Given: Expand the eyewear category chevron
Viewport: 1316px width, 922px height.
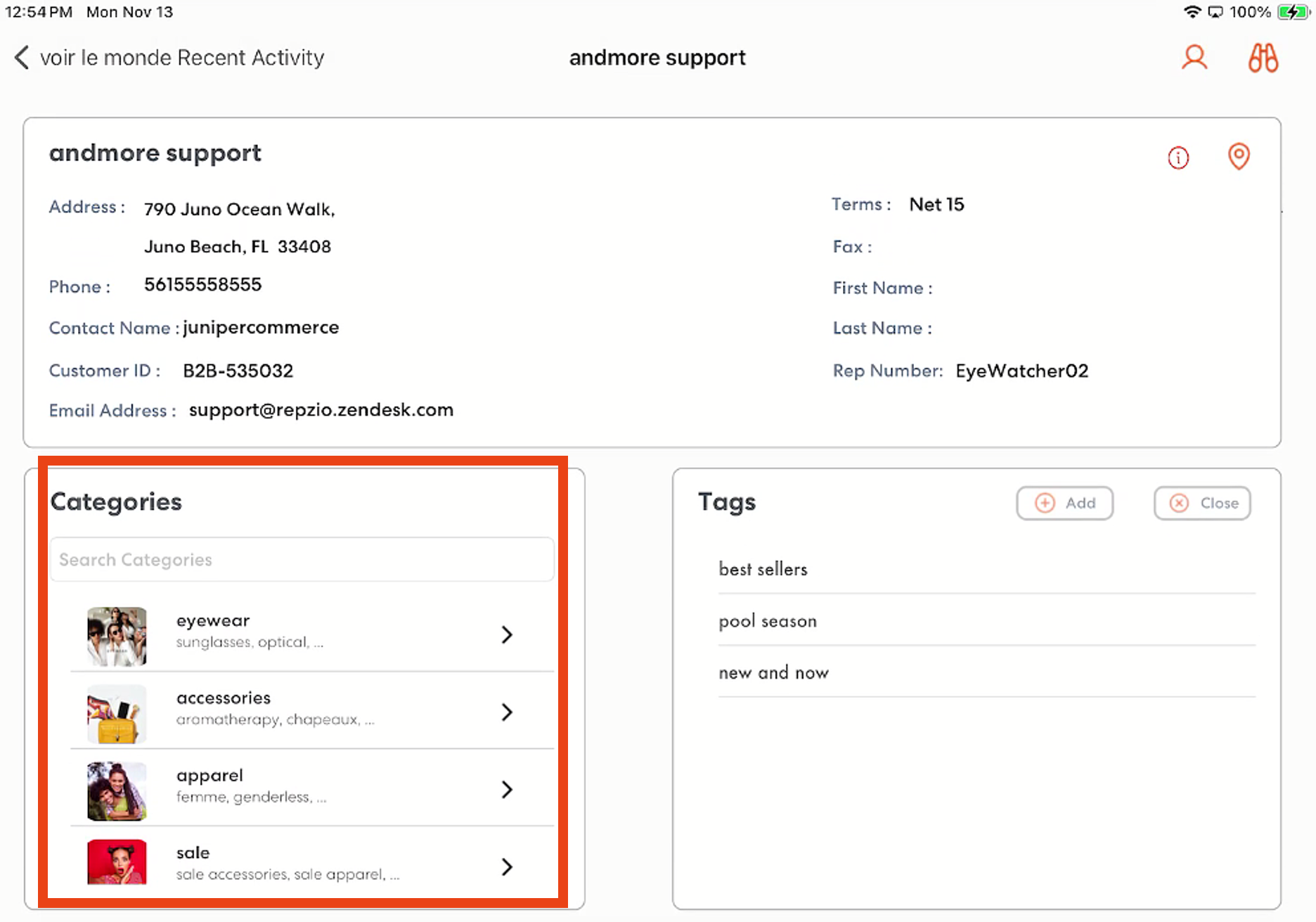Looking at the screenshot, I should (507, 634).
